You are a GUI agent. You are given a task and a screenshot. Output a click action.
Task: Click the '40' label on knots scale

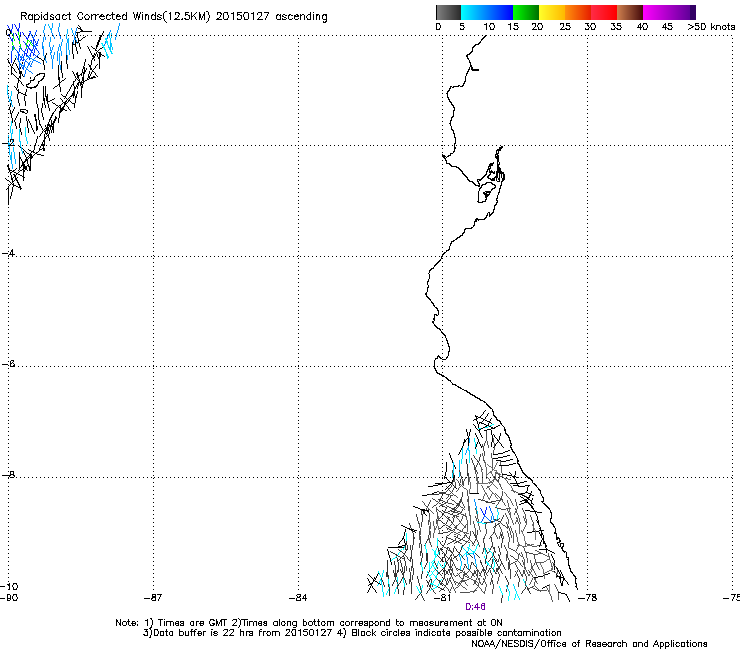[x=642, y=27]
